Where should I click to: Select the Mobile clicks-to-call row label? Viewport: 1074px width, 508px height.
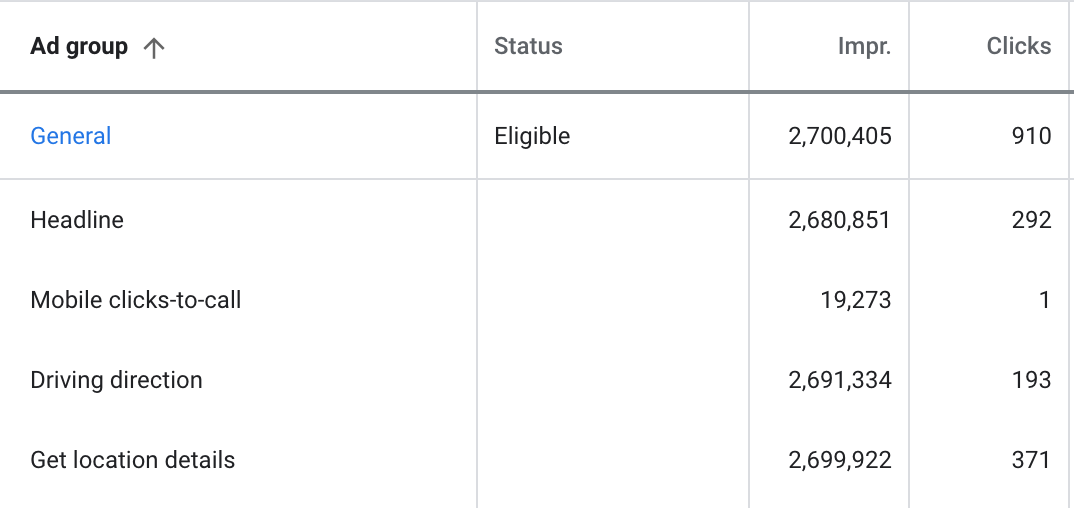[x=136, y=300]
